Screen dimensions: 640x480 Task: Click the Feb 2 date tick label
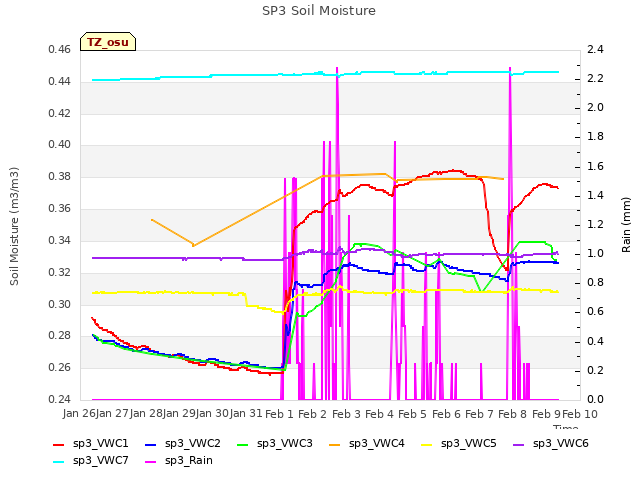coord(313,414)
